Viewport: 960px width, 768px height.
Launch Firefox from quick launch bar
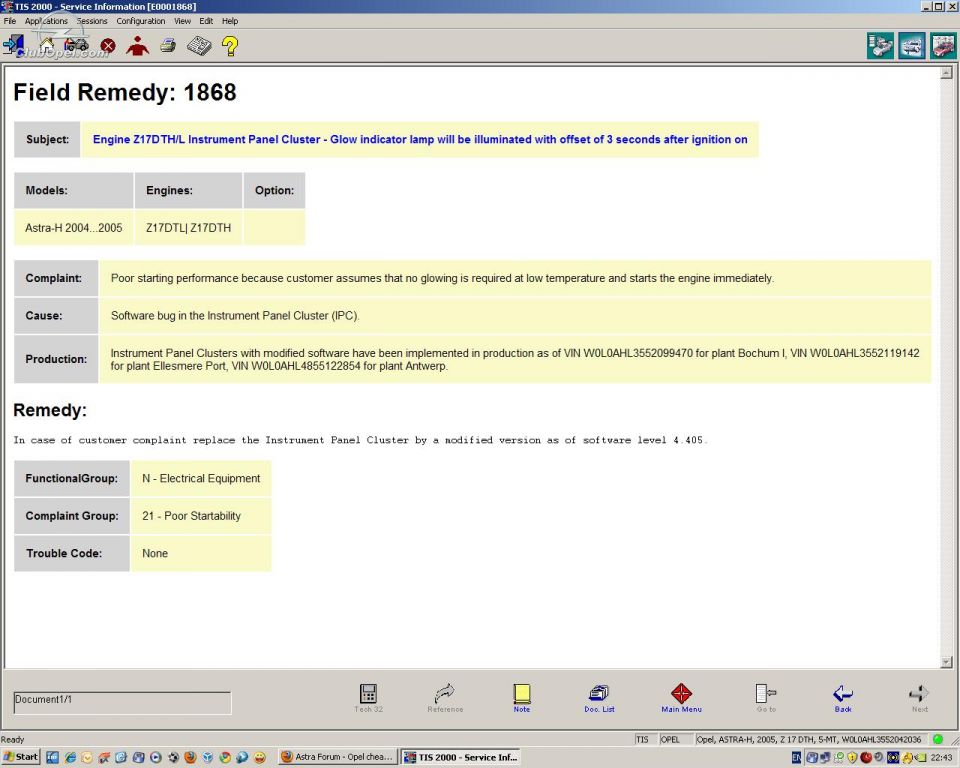190,758
